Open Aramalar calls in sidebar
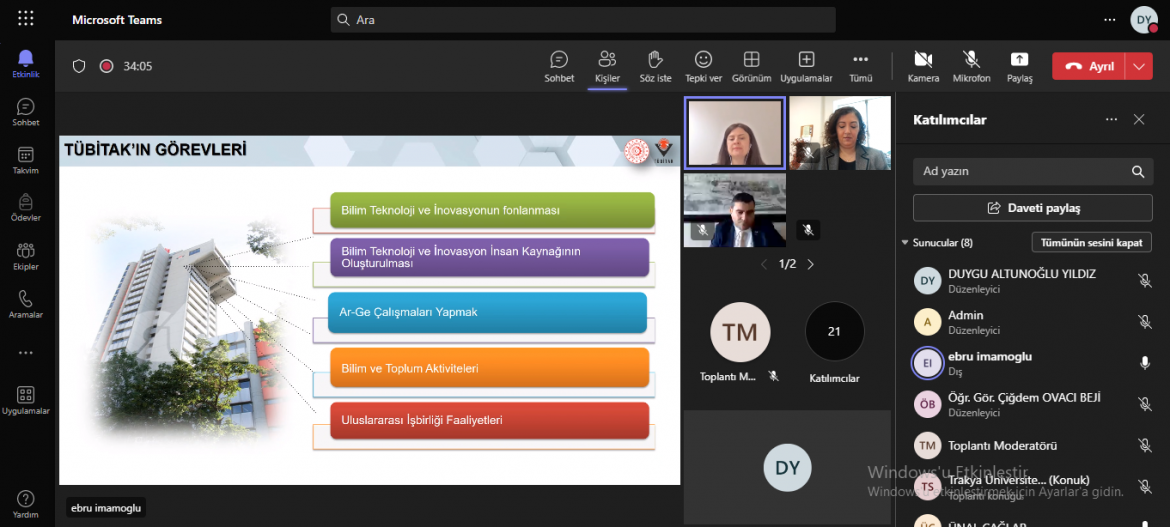Viewport: 1170px width, 527px height. [x=26, y=304]
